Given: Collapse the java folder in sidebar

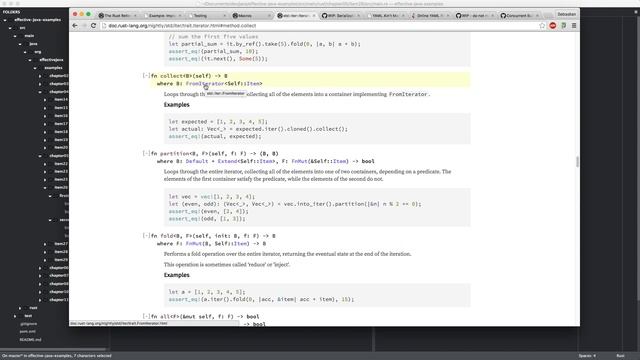Looking at the screenshot, I should pyautogui.click(x=20, y=44).
